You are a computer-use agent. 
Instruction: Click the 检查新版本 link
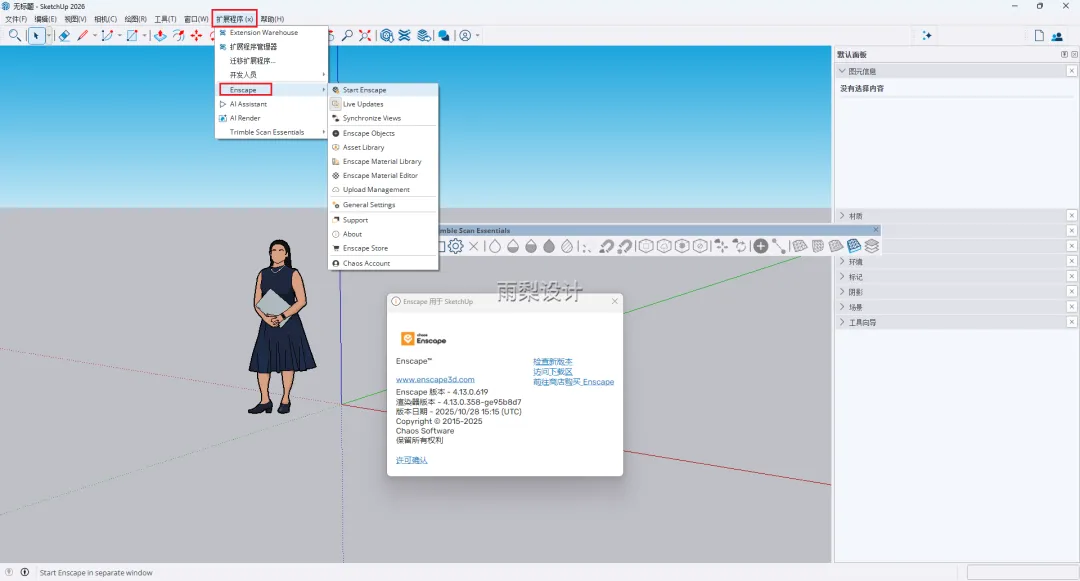point(552,361)
